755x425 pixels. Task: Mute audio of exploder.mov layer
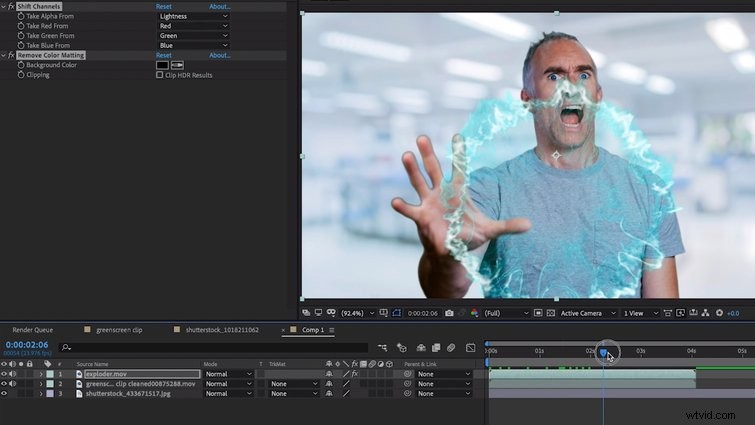(x=13, y=374)
